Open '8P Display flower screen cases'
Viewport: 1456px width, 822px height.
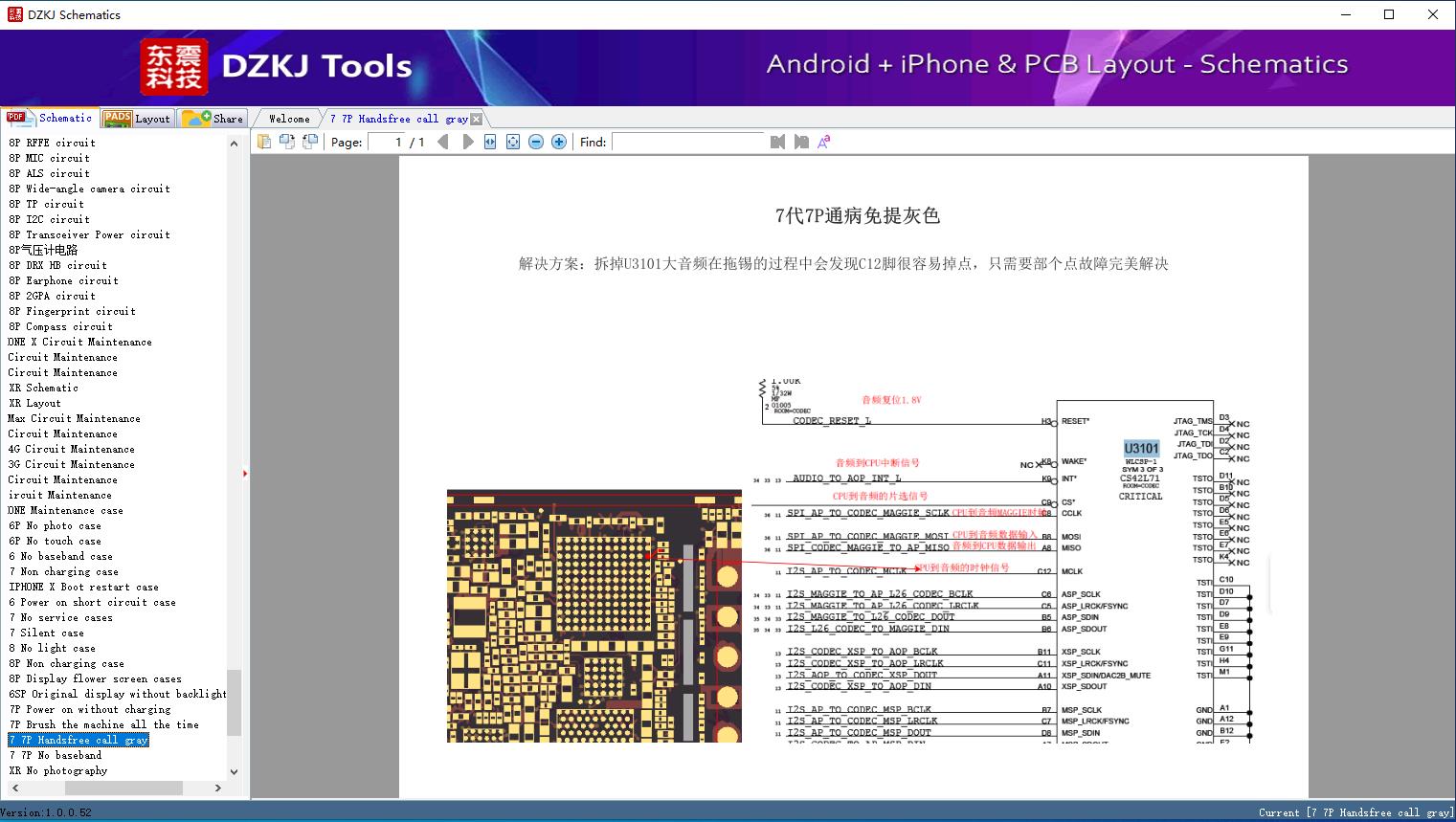pyautogui.click(x=95, y=678)
